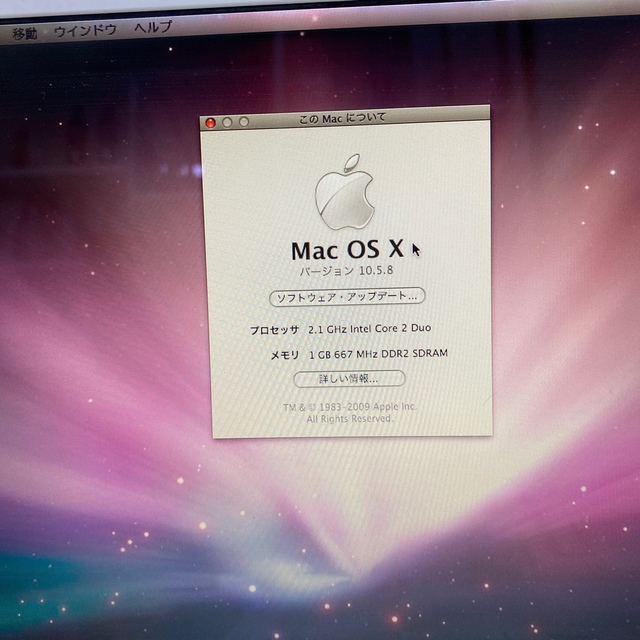640x640 pixels.
Task: Click the gray zoom button of About window
Action: click(244, 122)
